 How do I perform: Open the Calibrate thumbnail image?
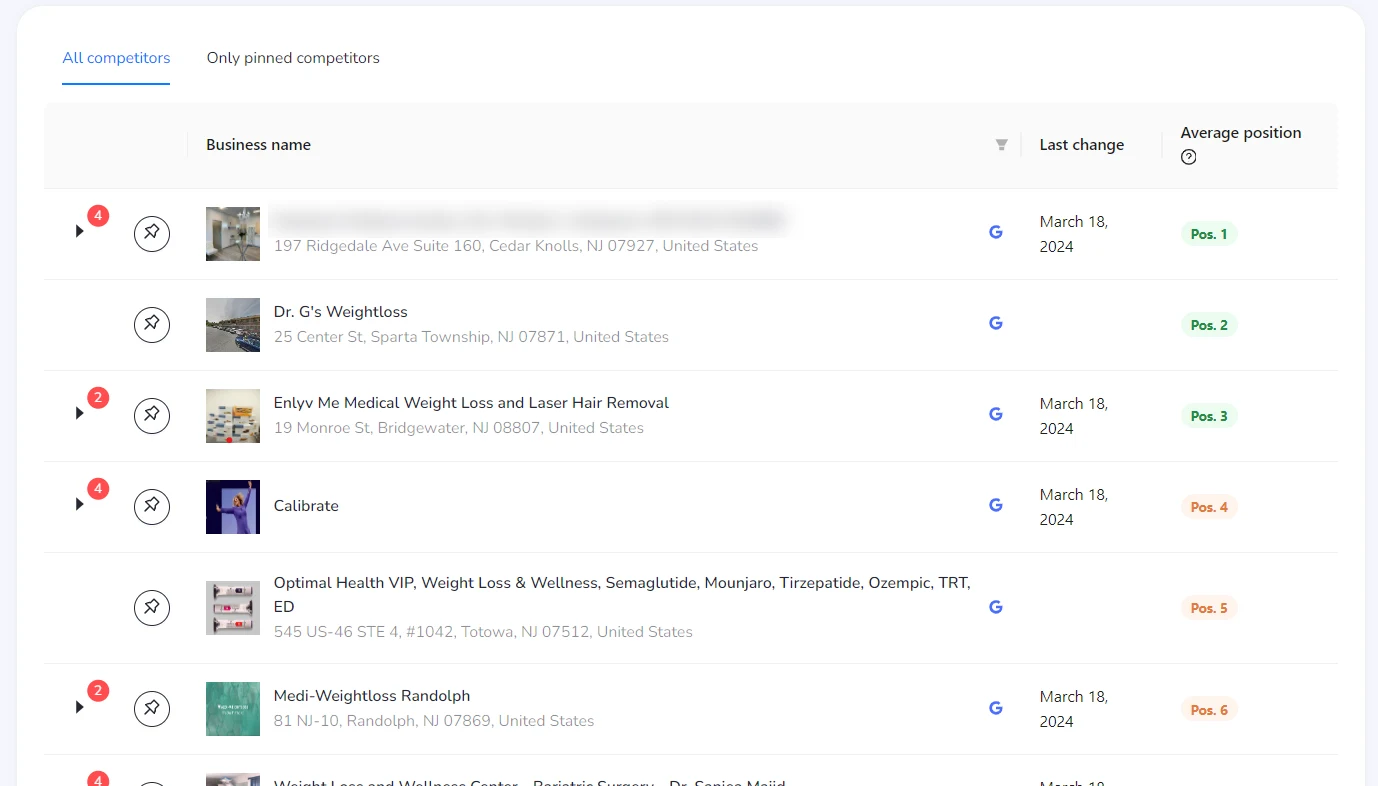tap(233, 507)
